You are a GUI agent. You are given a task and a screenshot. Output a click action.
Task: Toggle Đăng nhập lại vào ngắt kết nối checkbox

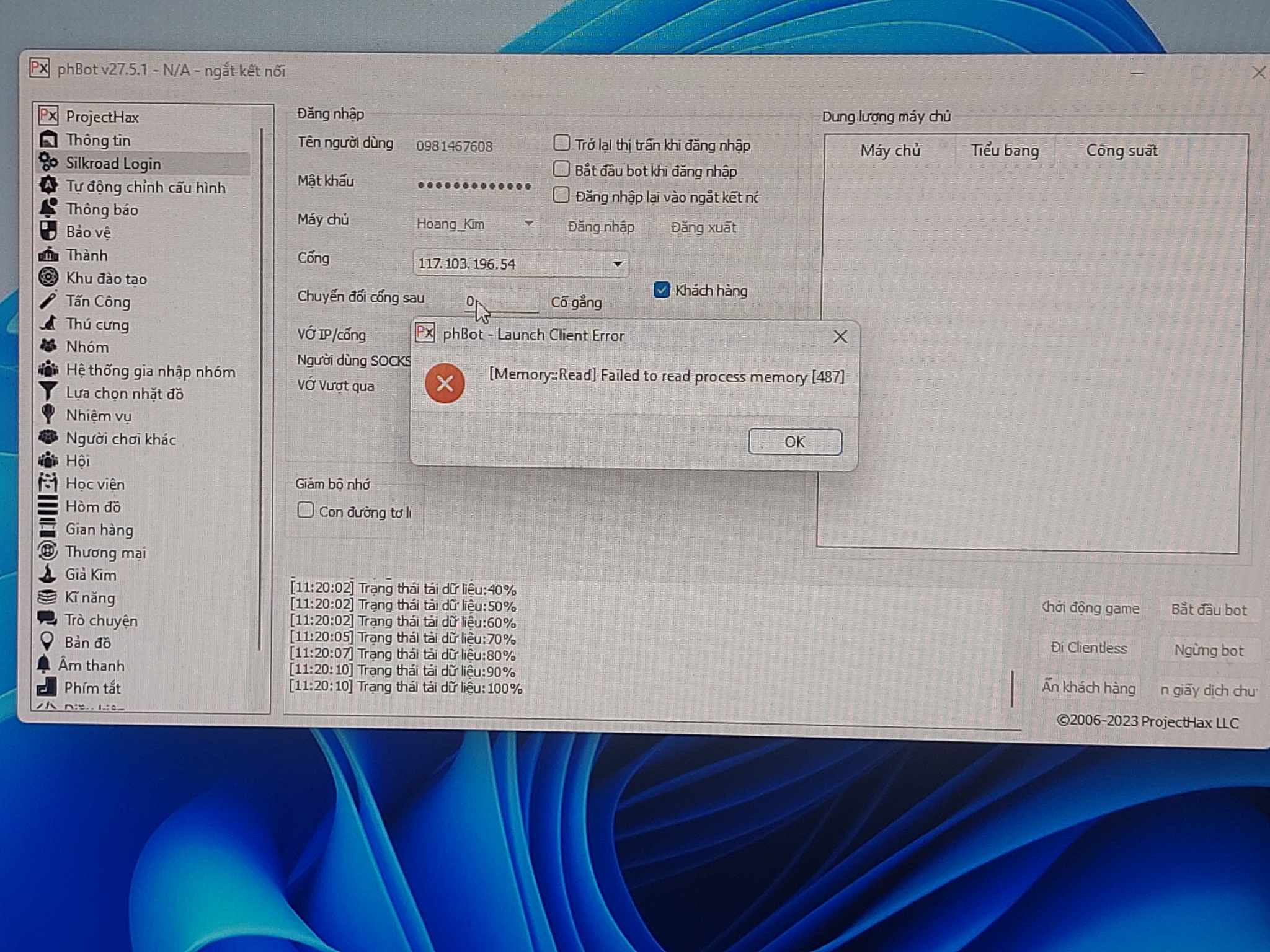(561, 195)
